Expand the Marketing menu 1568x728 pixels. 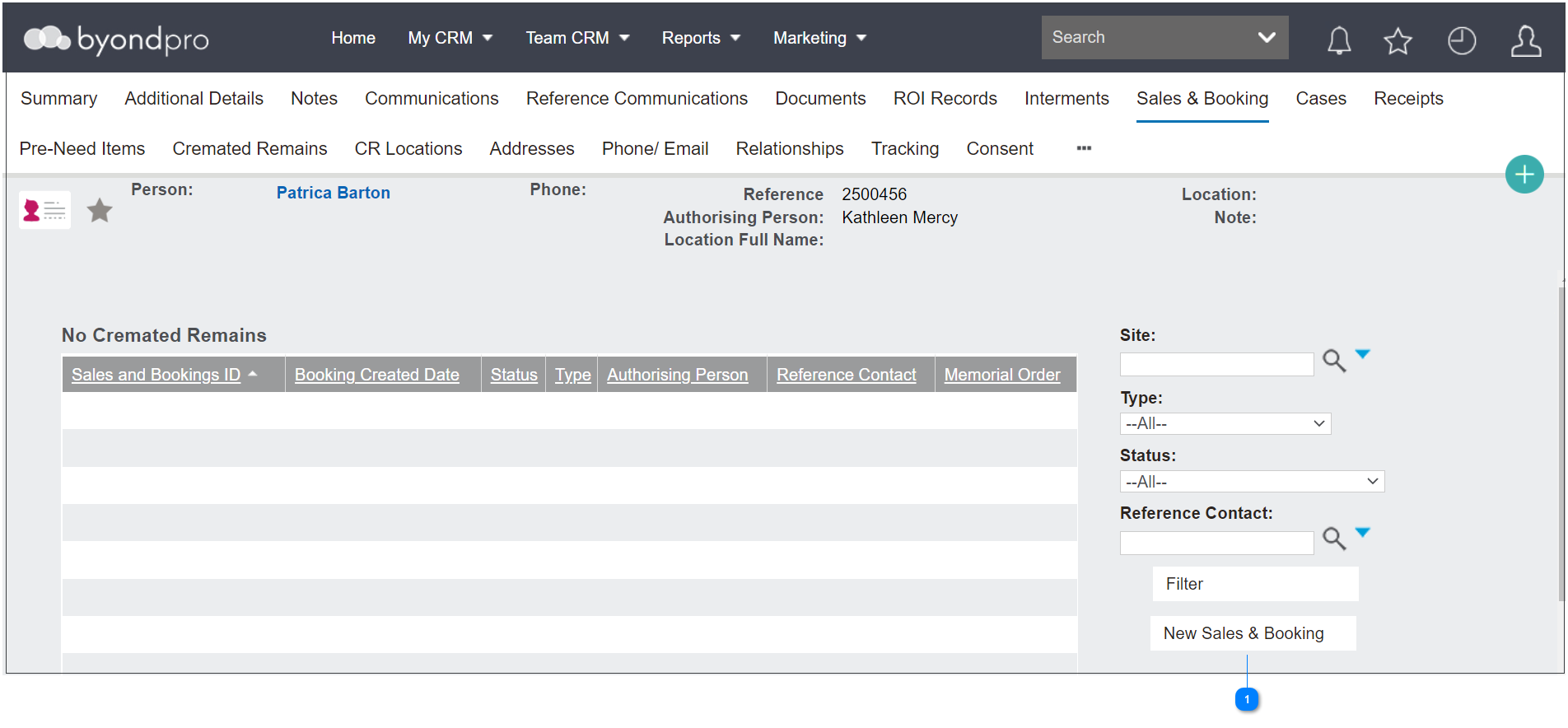pos(819,38)
